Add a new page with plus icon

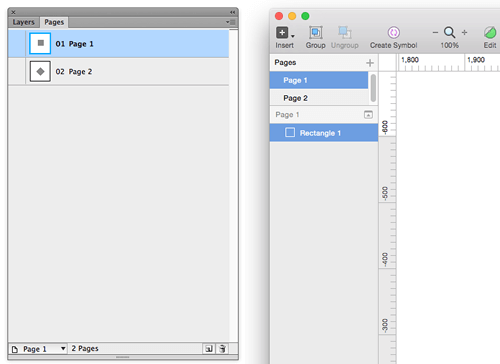tap(370, 63)
